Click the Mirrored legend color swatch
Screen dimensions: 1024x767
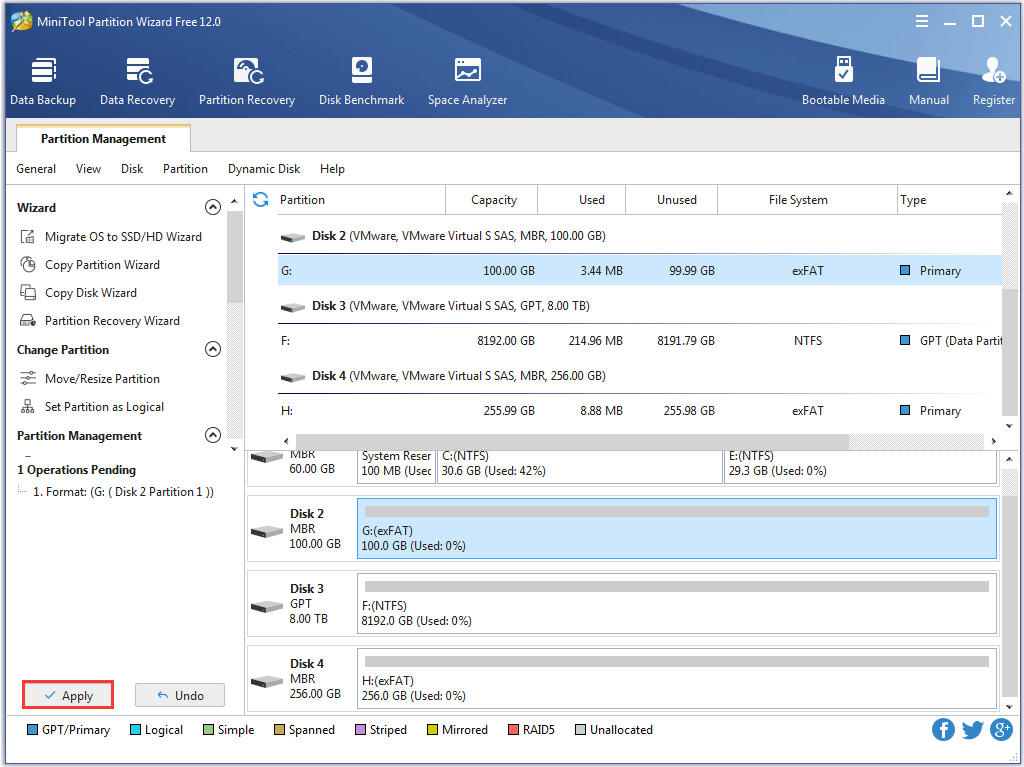432,729
